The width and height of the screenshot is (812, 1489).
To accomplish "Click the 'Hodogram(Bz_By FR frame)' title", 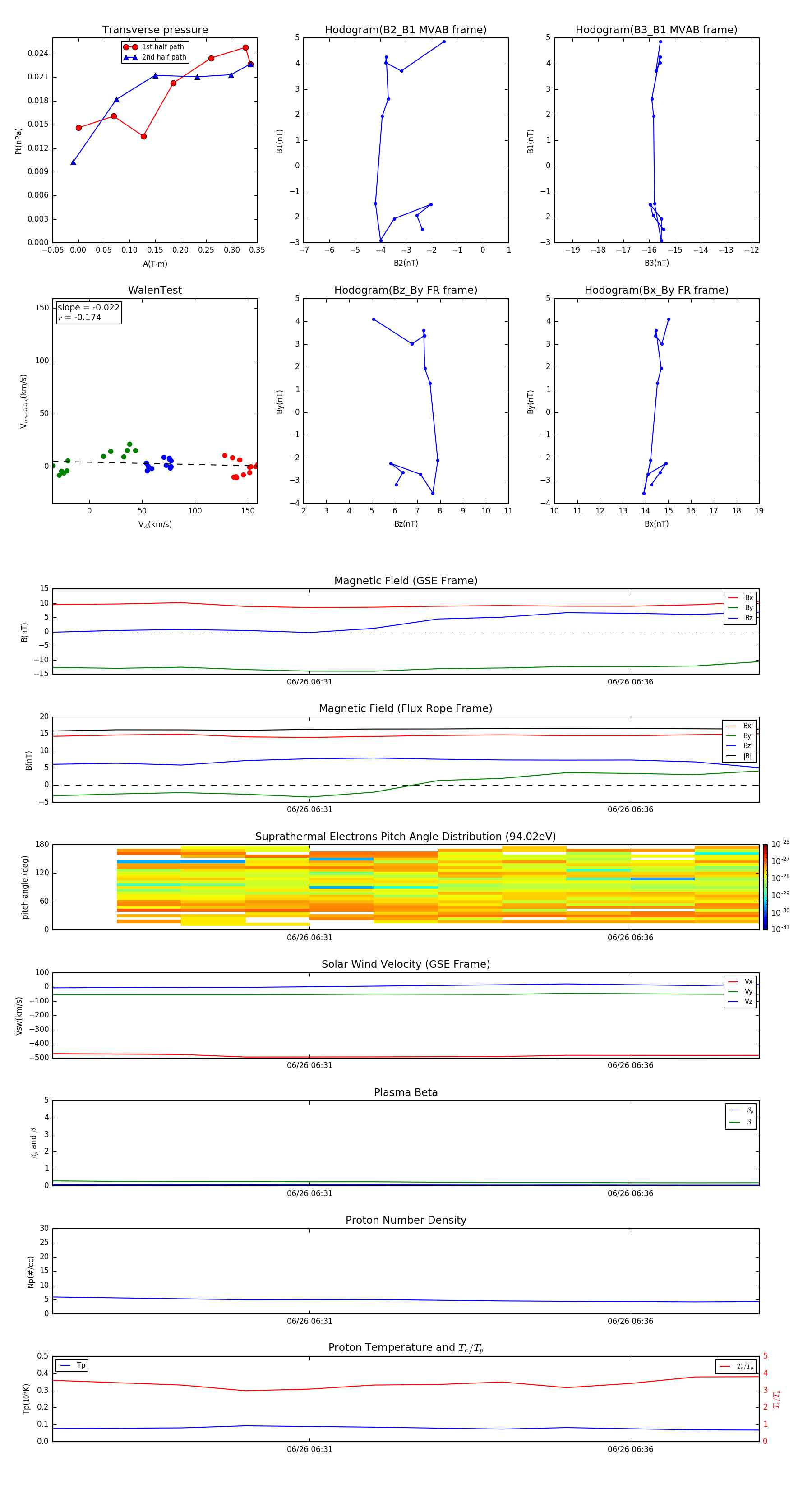I will coord(406,290).
